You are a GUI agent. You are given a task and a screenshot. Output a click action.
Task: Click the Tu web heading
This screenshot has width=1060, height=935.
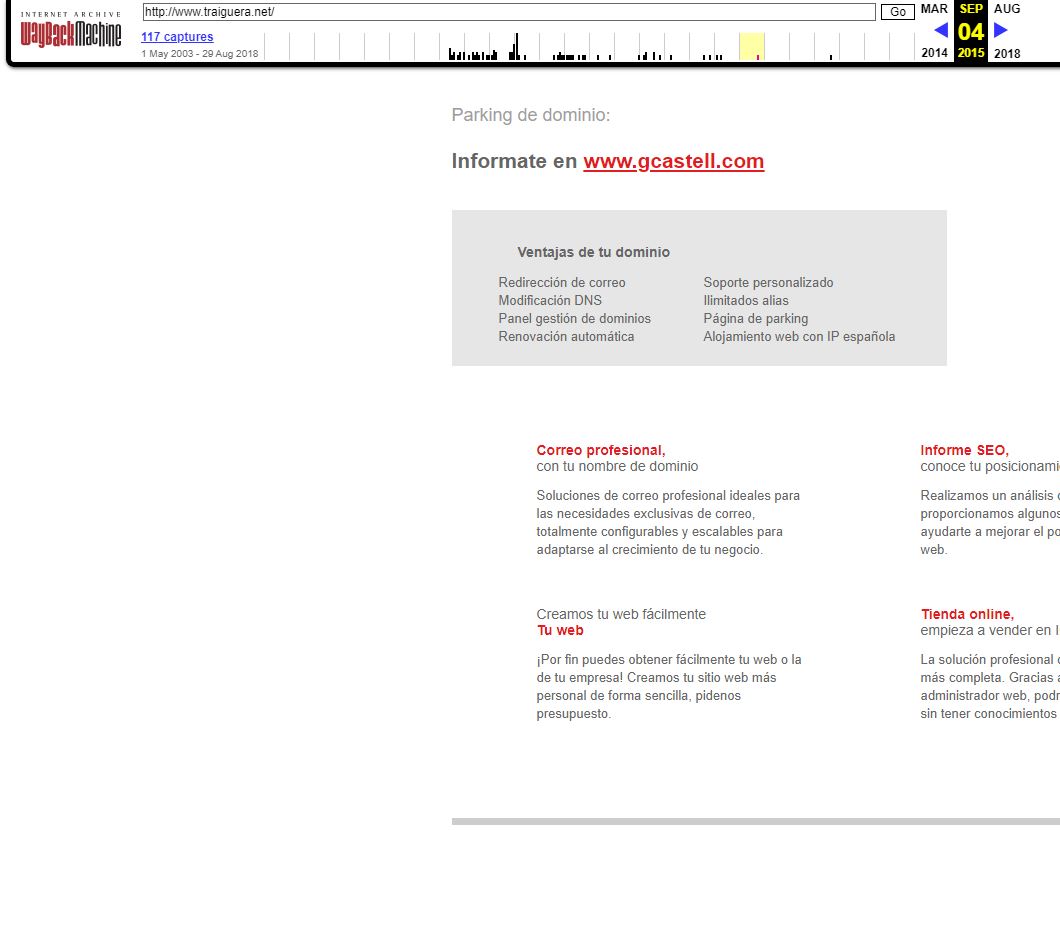point(560,630)
